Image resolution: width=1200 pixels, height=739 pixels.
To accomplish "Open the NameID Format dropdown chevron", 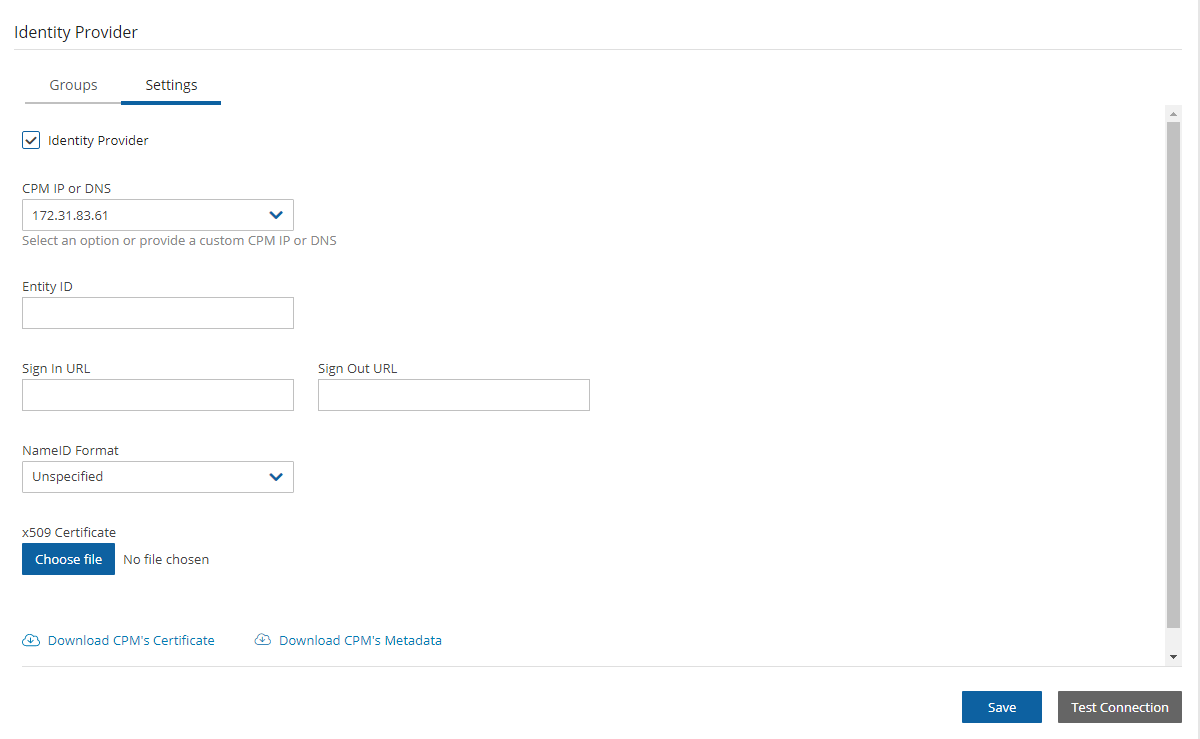I will point(276,477).
